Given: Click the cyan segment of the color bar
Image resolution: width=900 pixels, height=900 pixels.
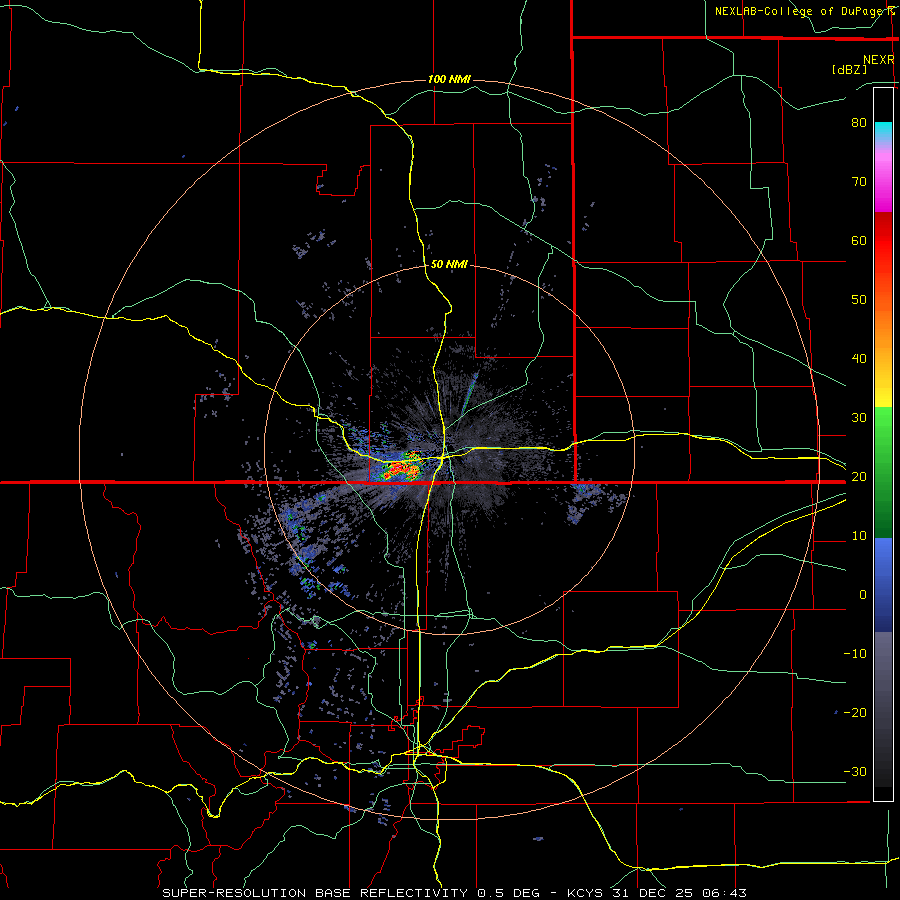Looking at the screenshot, I should click(x=883, y=131).
